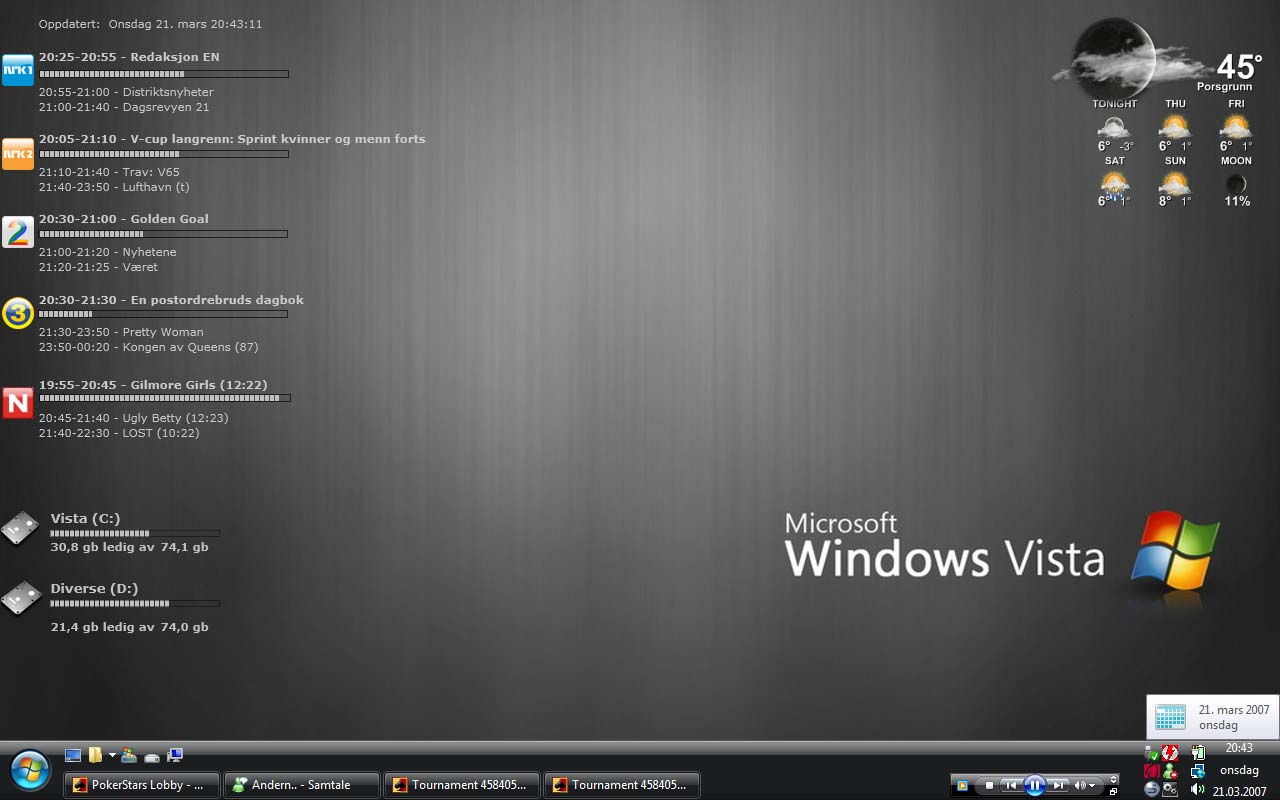
Task: Click the NRK2 channel logo
Action: [x=18, y=154]
